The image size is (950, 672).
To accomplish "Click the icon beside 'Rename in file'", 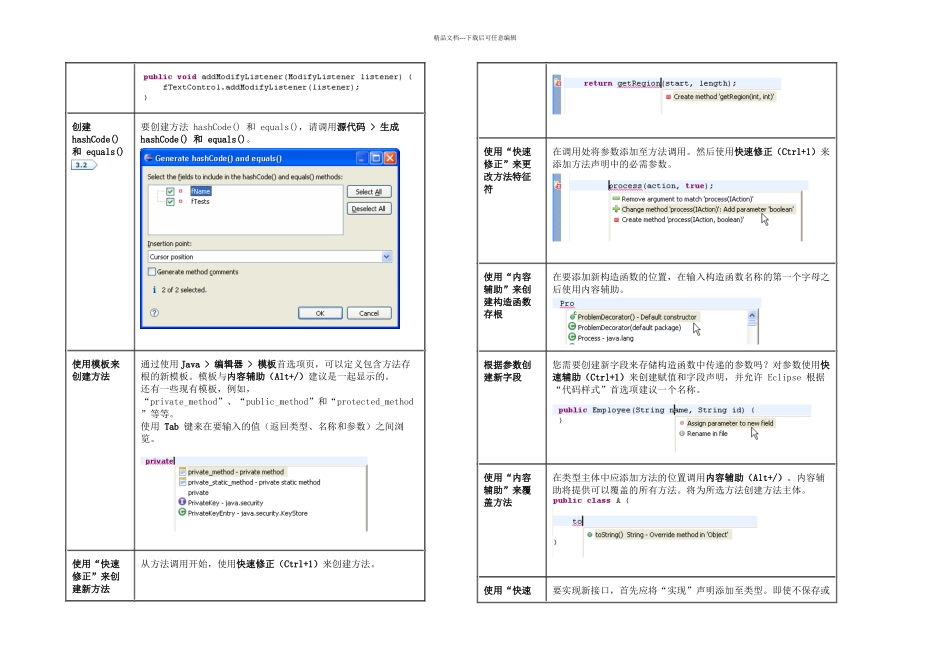I will tap(682, 434).
